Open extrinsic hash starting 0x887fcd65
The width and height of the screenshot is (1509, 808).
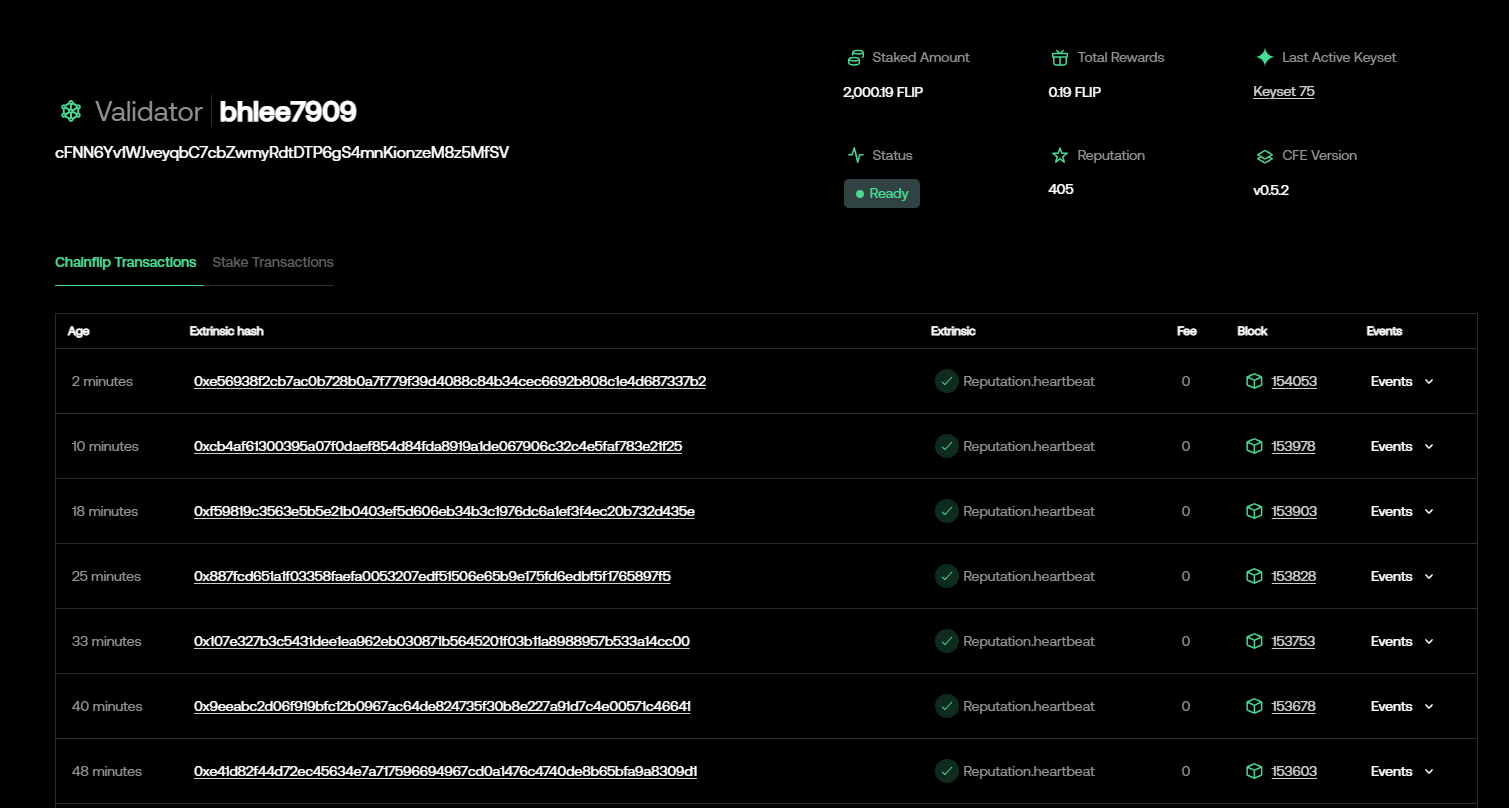(432, 576)
